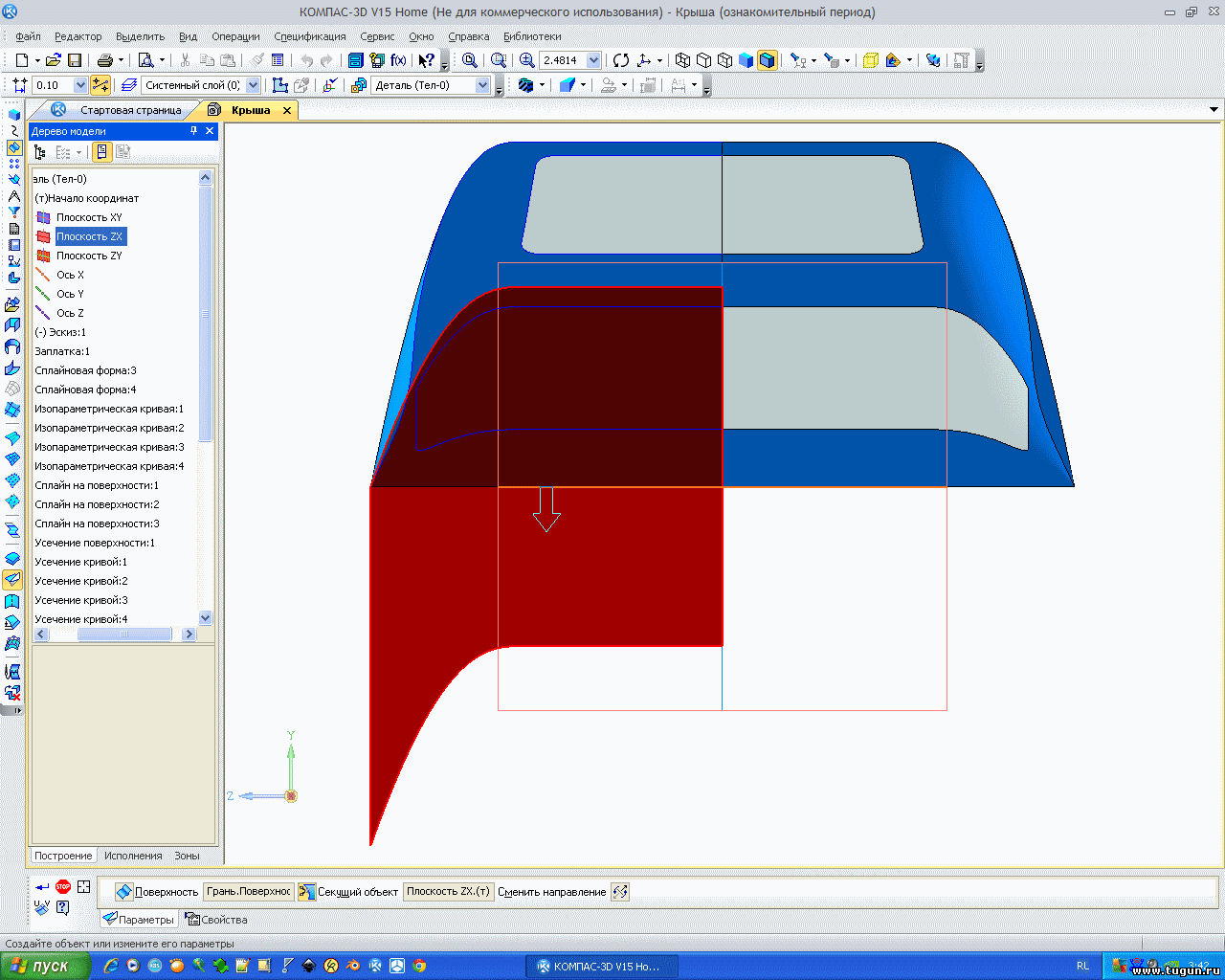Viewport: 1225px width, 980px height.
Task: Click the Сменить направление direction icon
Action: pyautogui.click(x=620, y=892)
